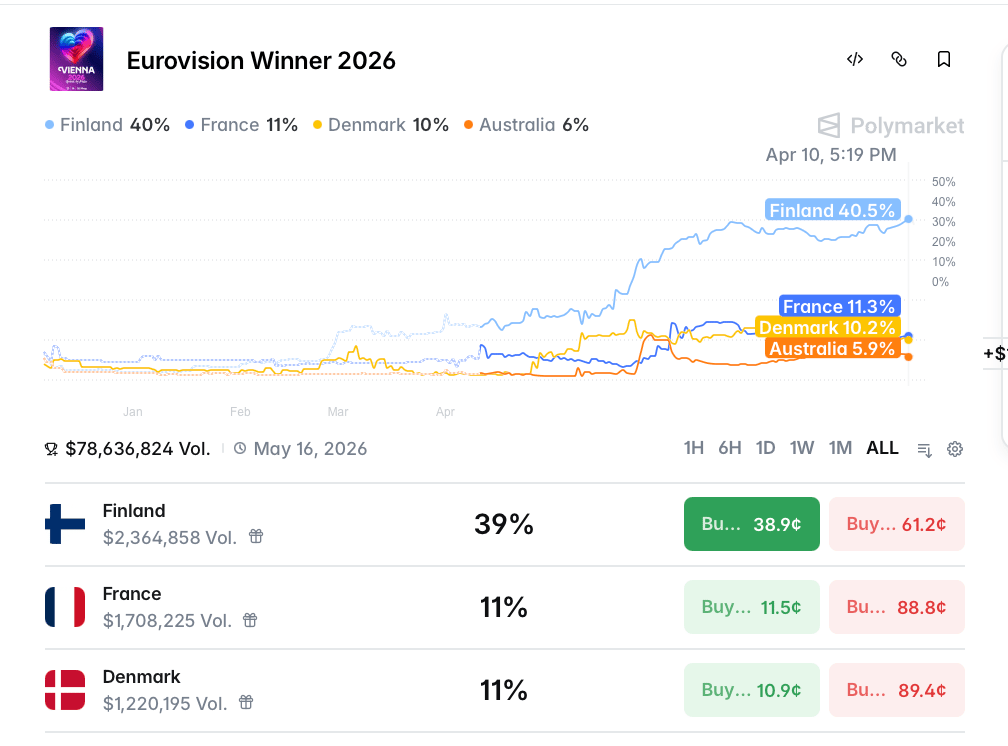
Task: Buy Yes on Denmark at 10.9¢
Action: (751, 690)
